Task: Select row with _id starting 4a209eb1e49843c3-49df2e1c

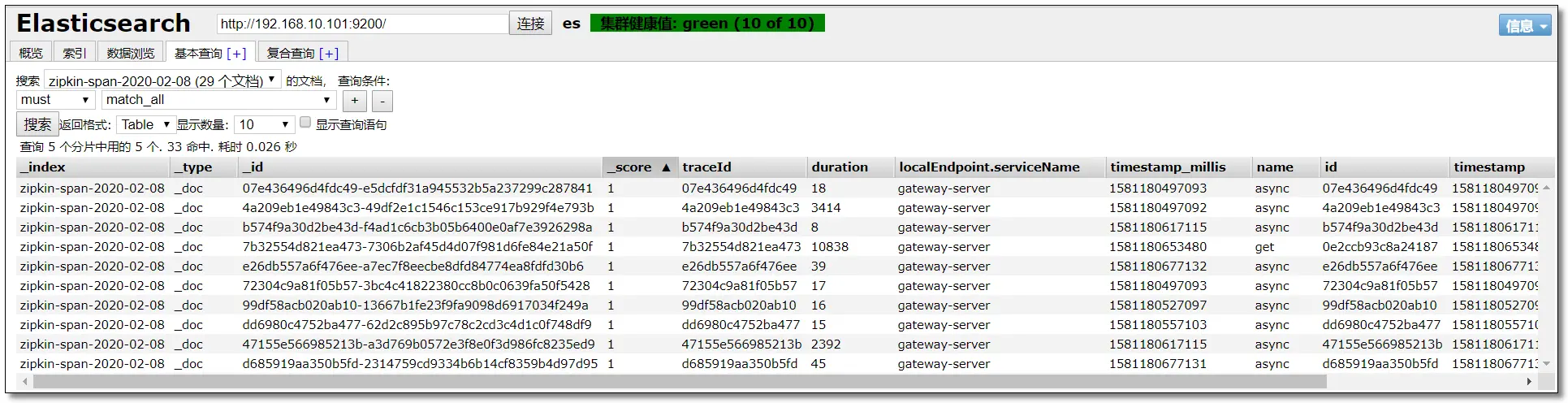Action: (x=778, y=207)
